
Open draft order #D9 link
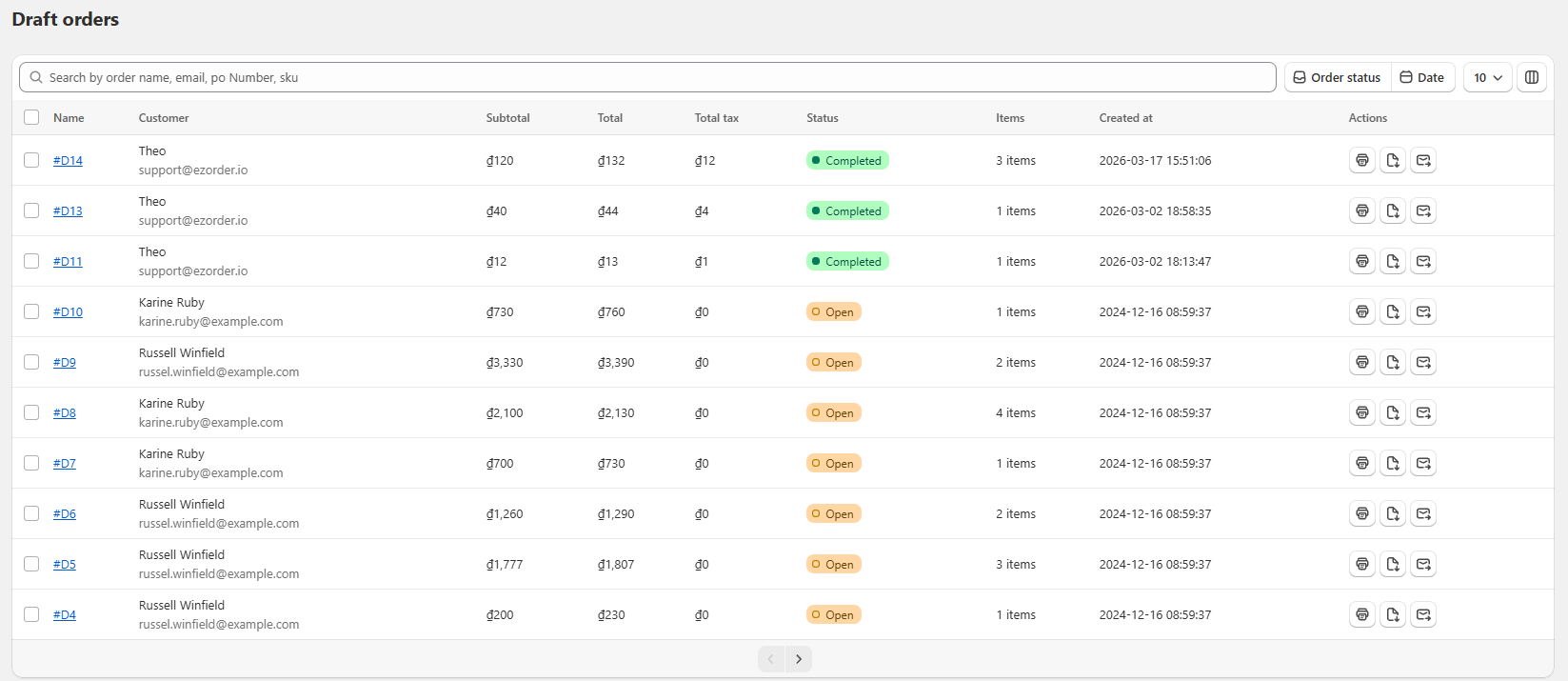pyautogui.click(x=65, y=362)
